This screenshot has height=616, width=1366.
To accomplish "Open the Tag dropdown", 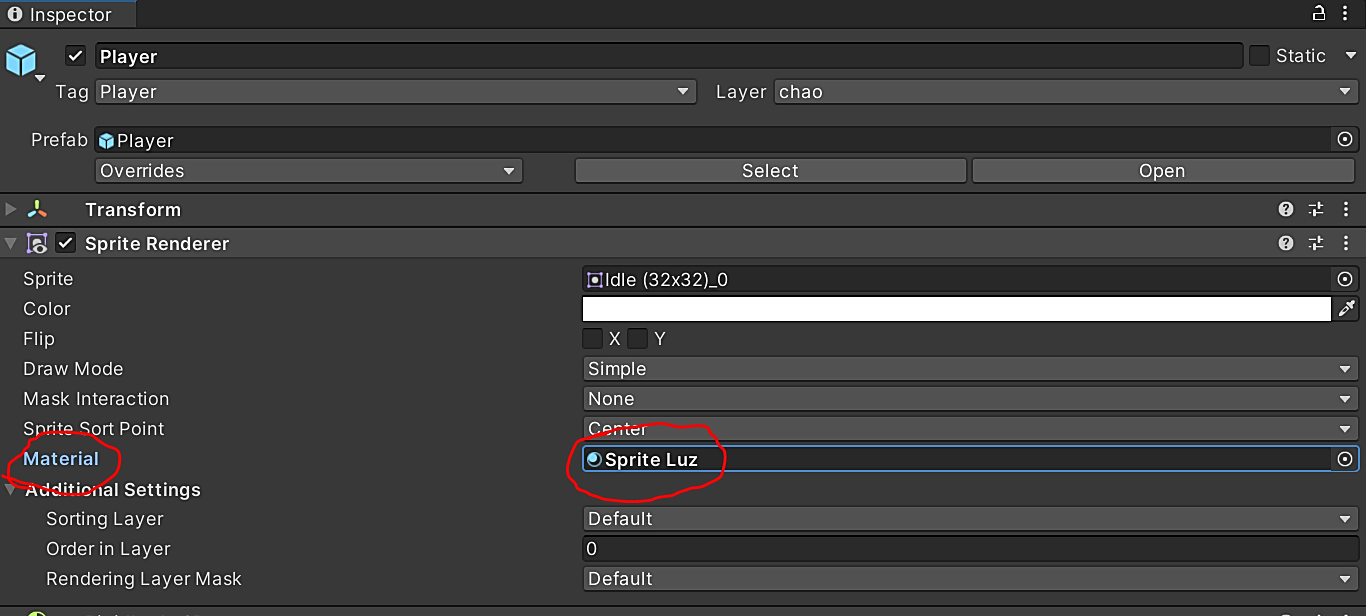I will tap(396, 92).
